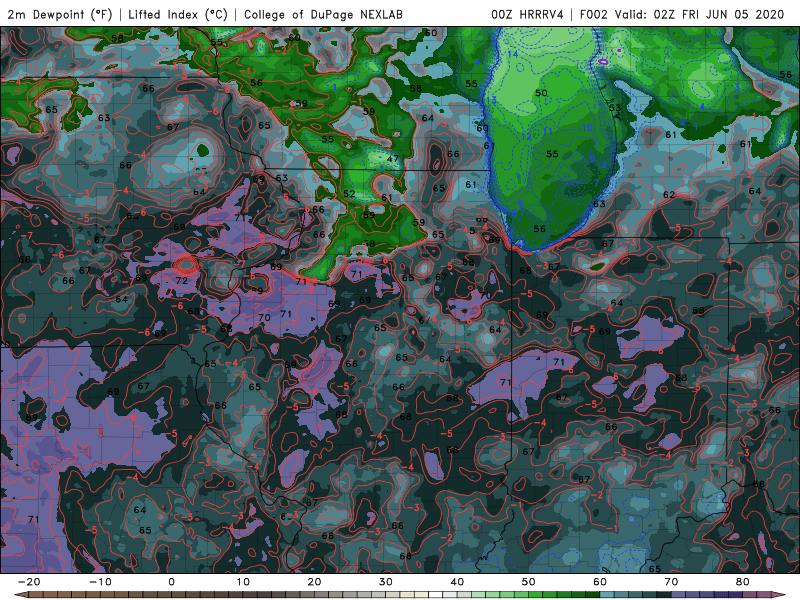Click the 10 label on the color scale
800x600 pixels.
[x=243, y=582]
